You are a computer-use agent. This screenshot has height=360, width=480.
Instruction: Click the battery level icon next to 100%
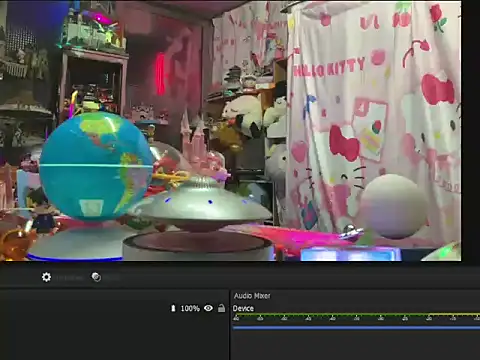point(173,308)
